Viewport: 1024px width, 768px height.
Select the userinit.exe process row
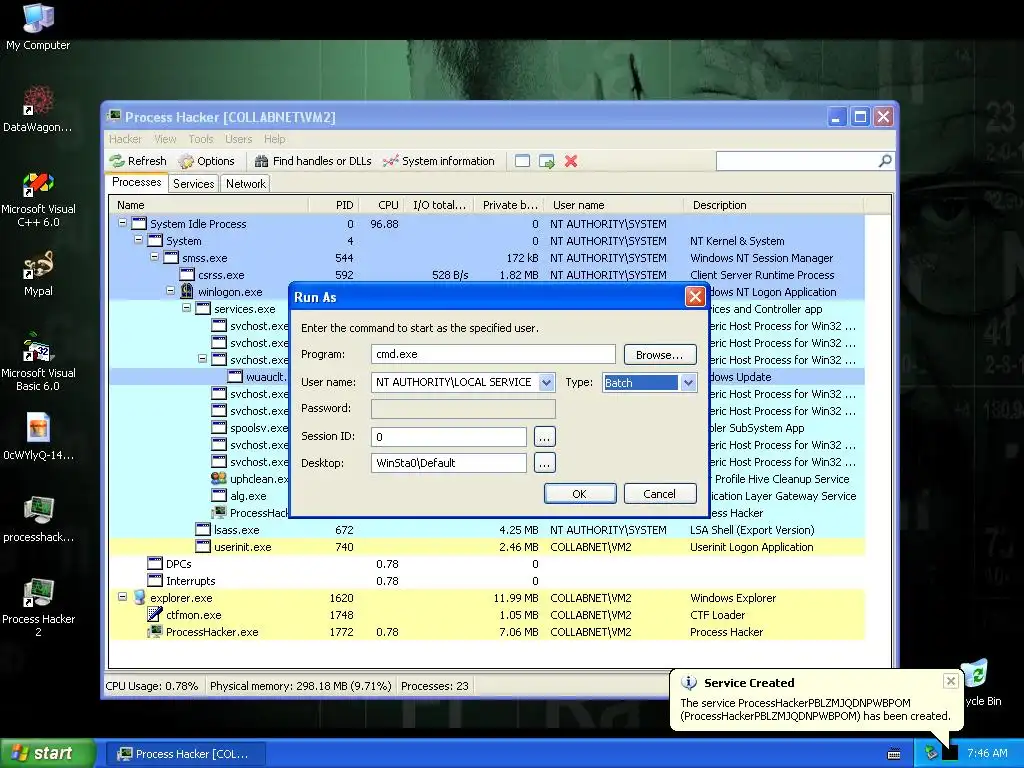tap(487, 547)
